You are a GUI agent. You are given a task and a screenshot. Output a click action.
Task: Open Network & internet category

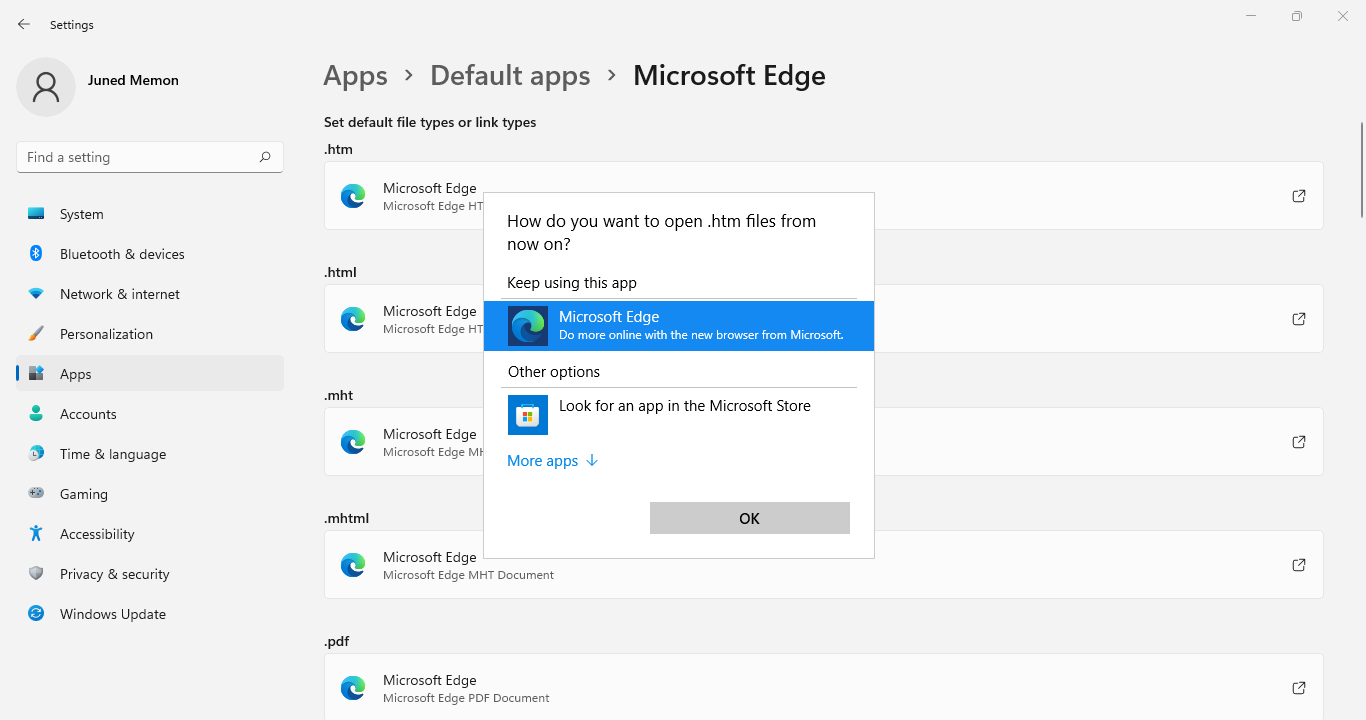point(150,294)
